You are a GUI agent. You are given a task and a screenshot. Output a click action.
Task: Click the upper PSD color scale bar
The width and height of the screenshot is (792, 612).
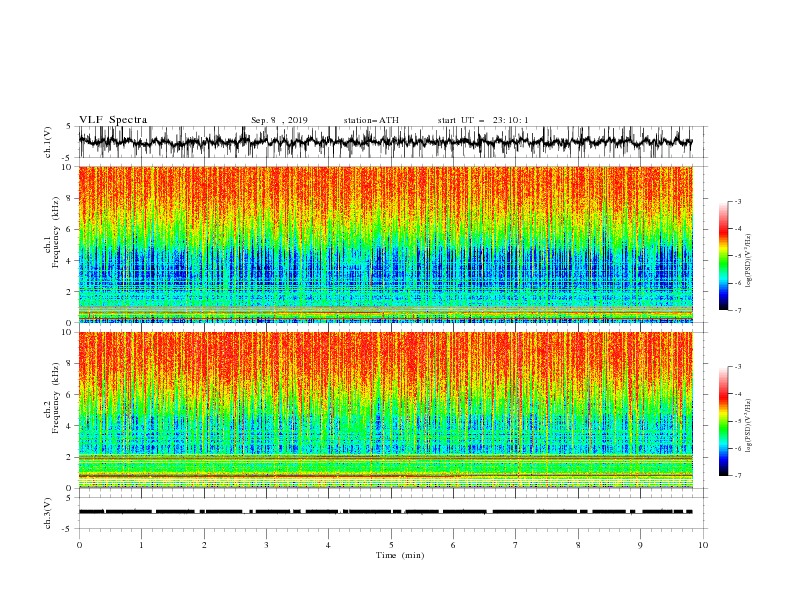[x=723, y=256]
